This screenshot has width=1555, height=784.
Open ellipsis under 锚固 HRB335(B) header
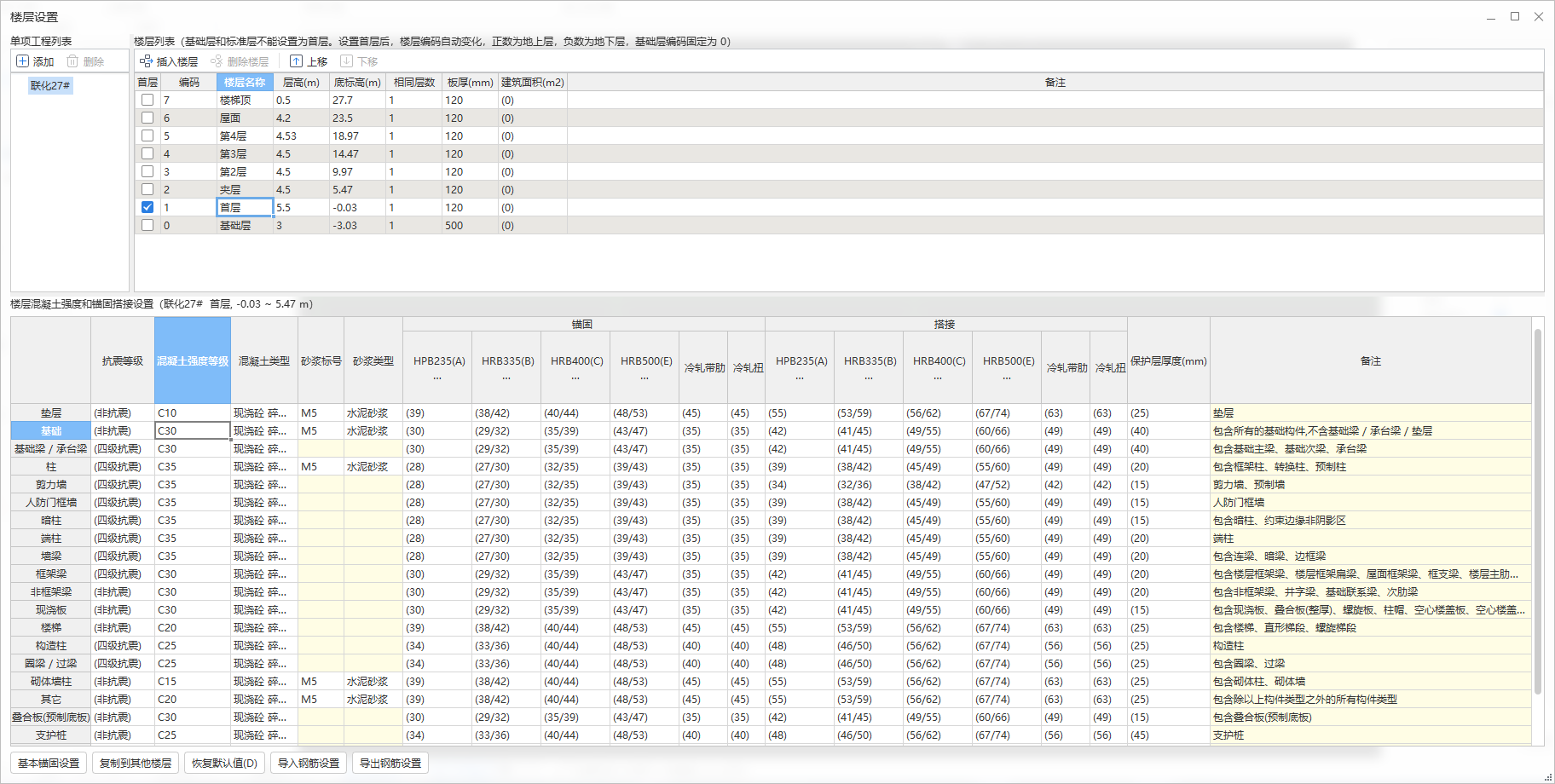click(x=506, y=378)
